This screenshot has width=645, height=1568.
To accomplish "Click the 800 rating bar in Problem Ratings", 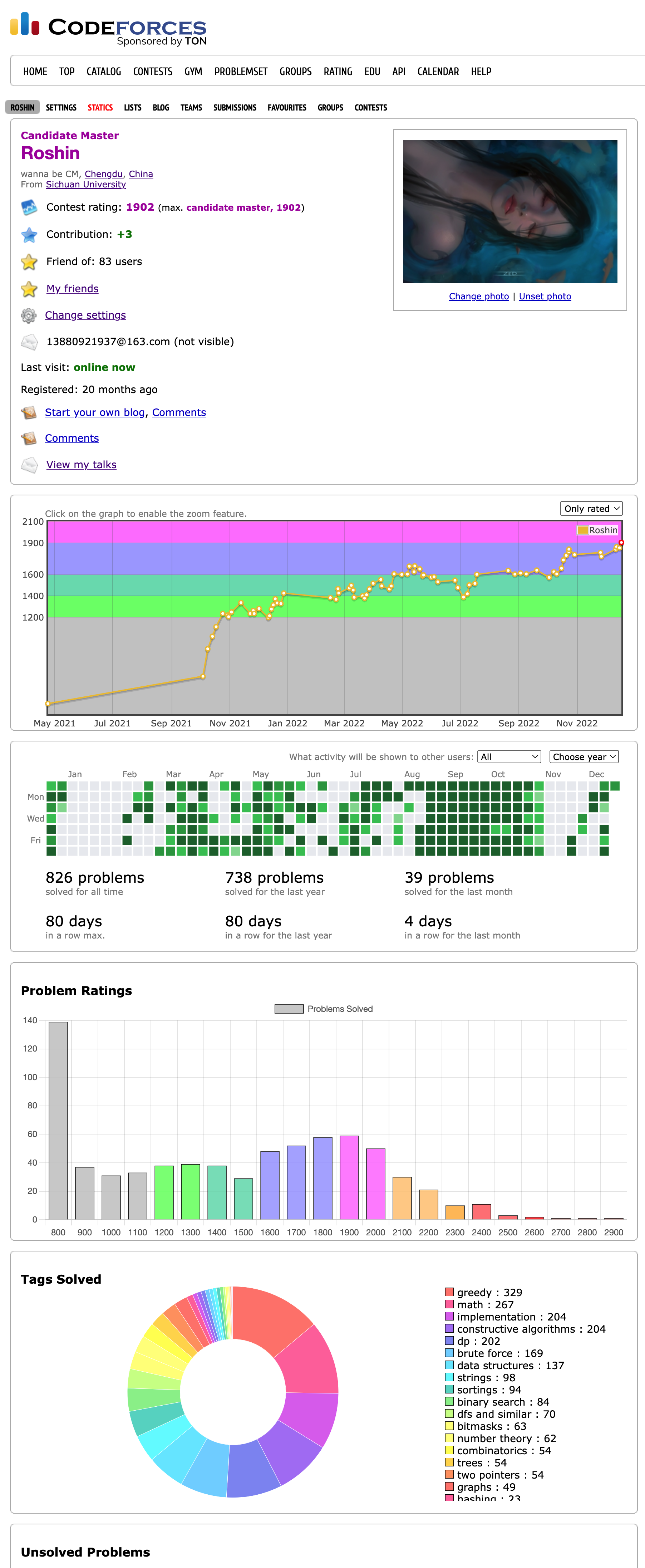I will pos(58,1121).
